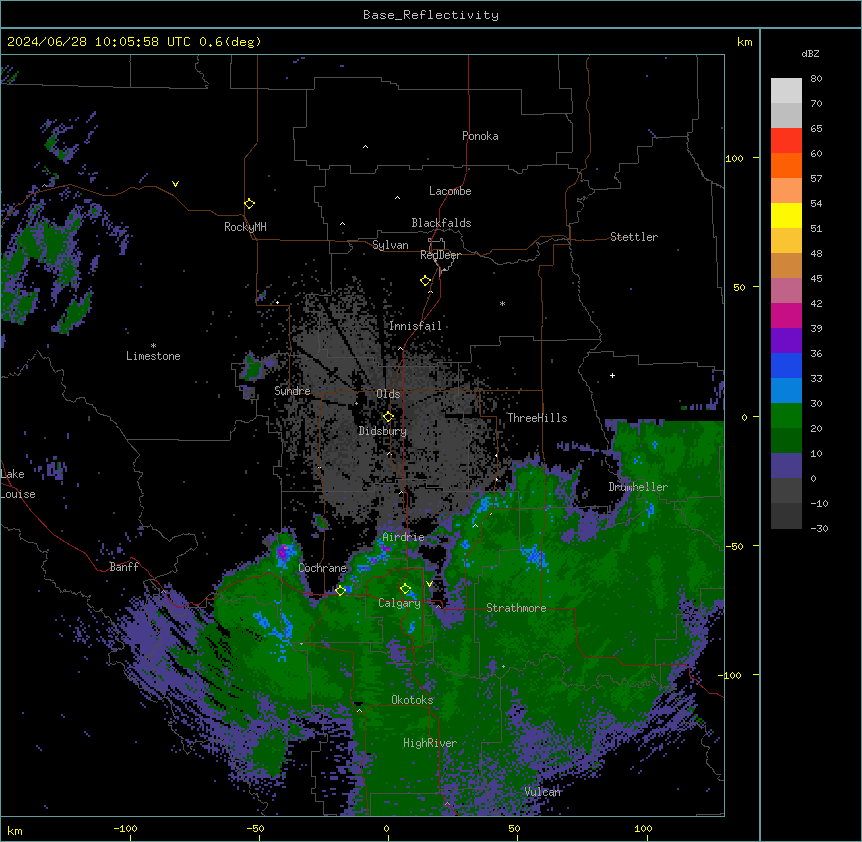Click the Vulcan label
Viewport: 862px width, 842px height.
[x=542, y=791]
